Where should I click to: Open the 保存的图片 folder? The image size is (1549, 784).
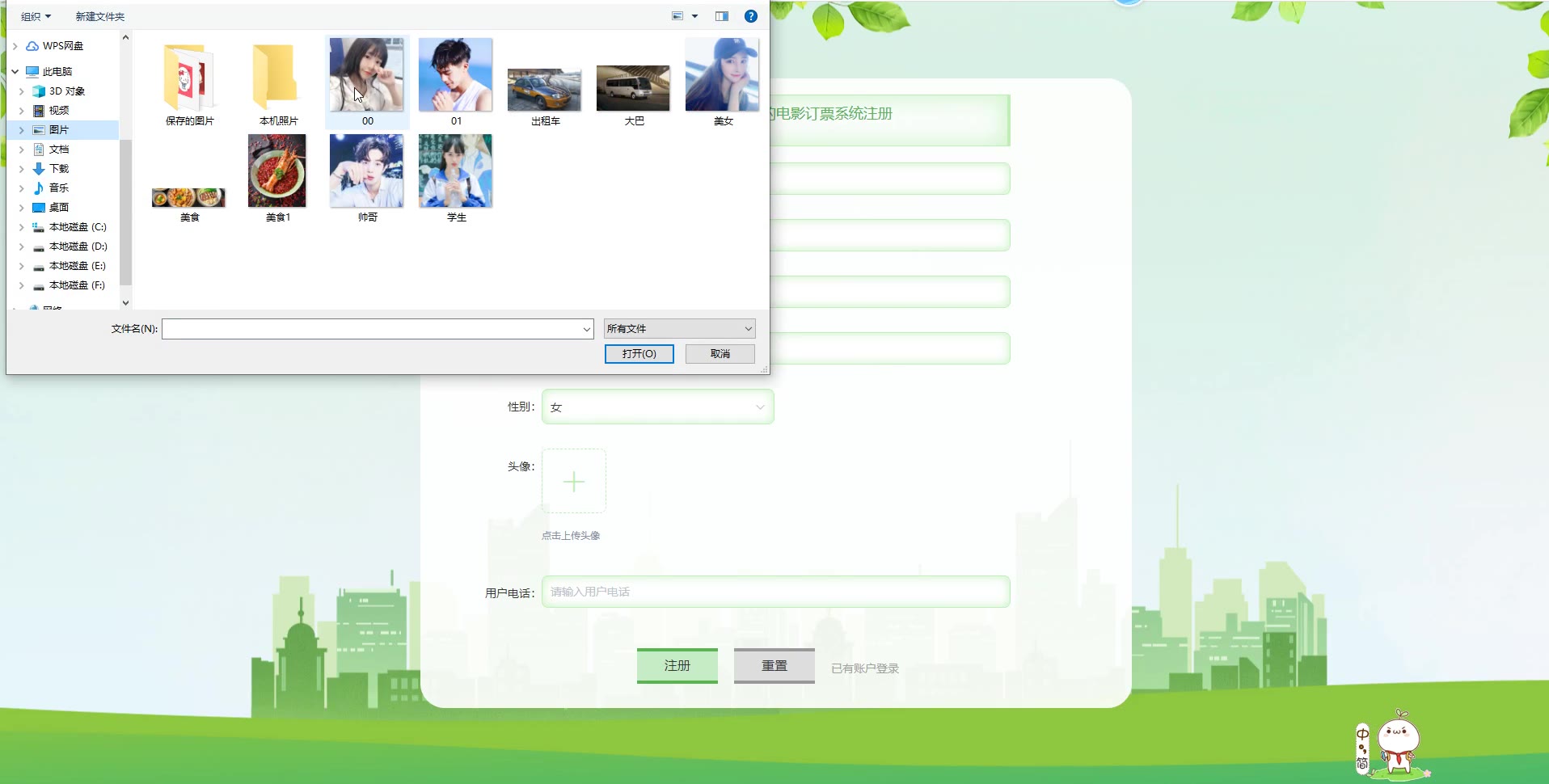[190, 83]
